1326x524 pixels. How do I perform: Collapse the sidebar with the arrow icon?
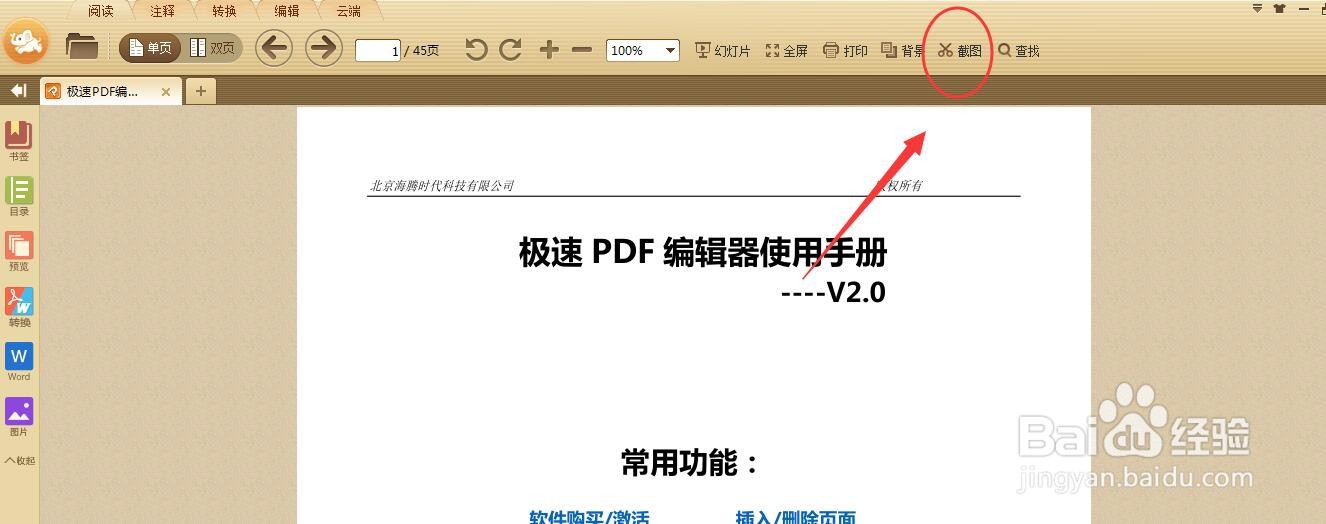[18, 91]
